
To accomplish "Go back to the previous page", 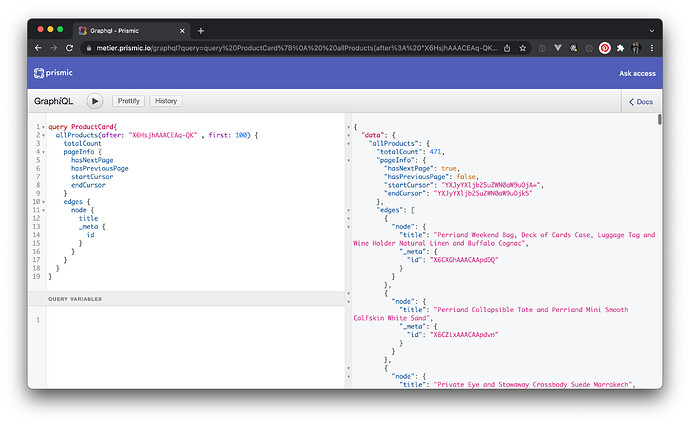I will 38,47.
